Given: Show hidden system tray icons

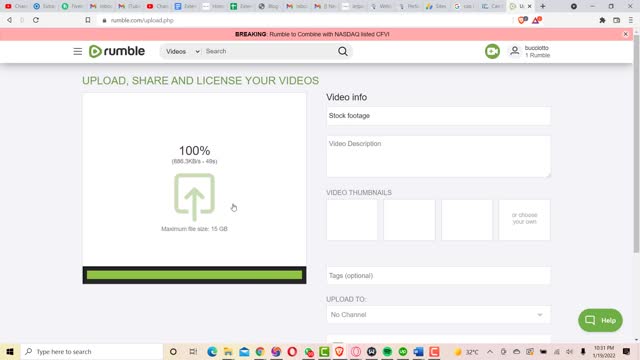Looking at the screenshot, I should tap(490, 351).
